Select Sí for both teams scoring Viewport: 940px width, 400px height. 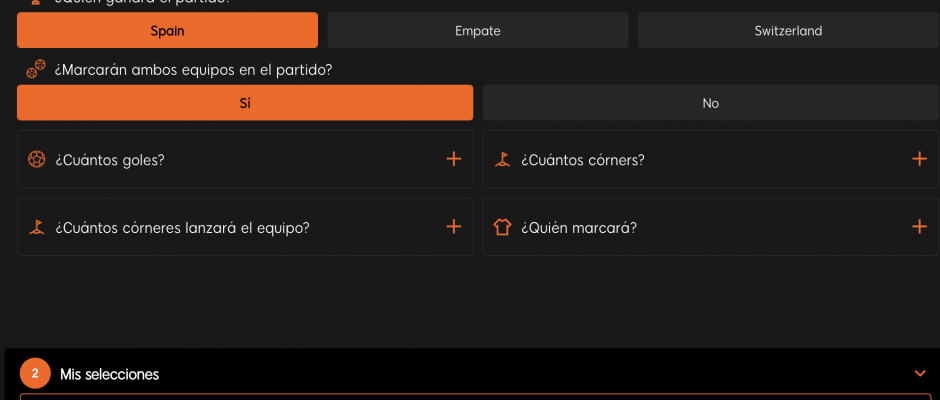[245, 103]
